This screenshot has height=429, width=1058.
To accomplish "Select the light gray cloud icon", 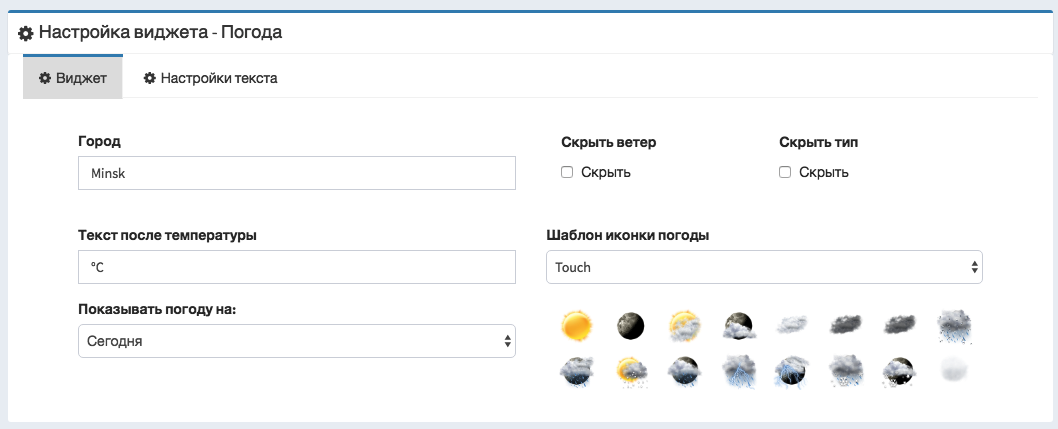I will click(x=792, y=325).
